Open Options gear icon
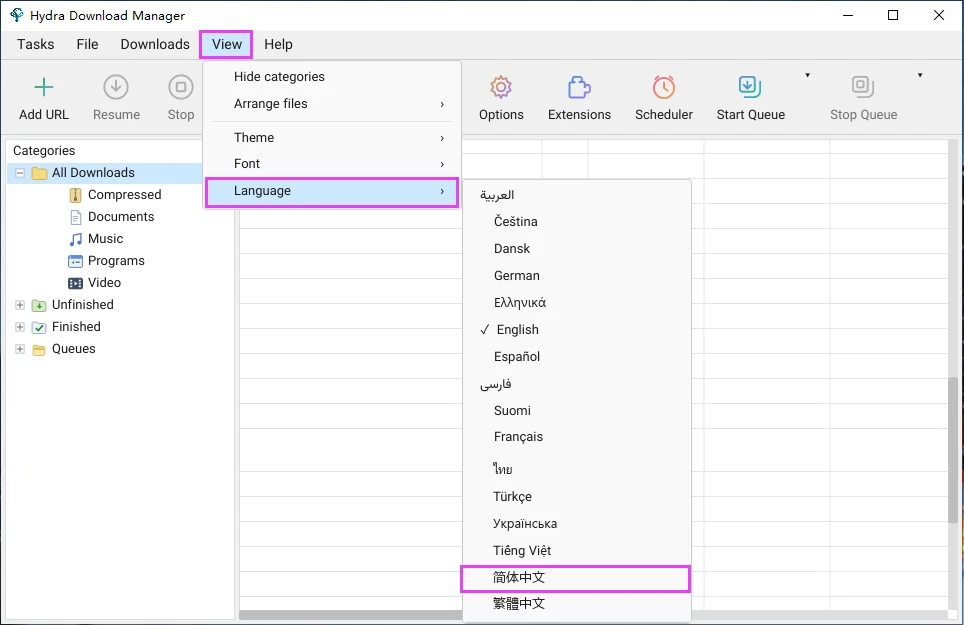The height and width of the screenshot is (625, 964). pyautogui.click(x=501, y=87)
